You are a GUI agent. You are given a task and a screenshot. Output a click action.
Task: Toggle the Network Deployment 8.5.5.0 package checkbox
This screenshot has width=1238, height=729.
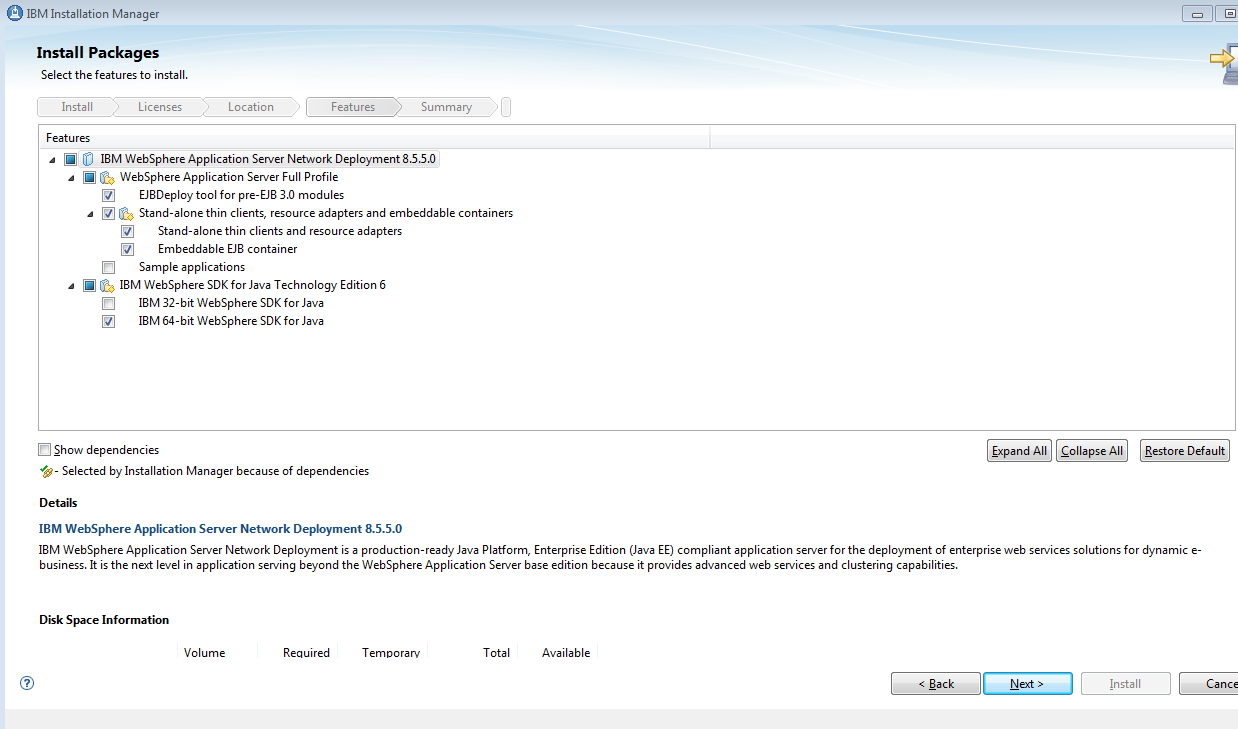pyautogui.click(x=70, y=159)
